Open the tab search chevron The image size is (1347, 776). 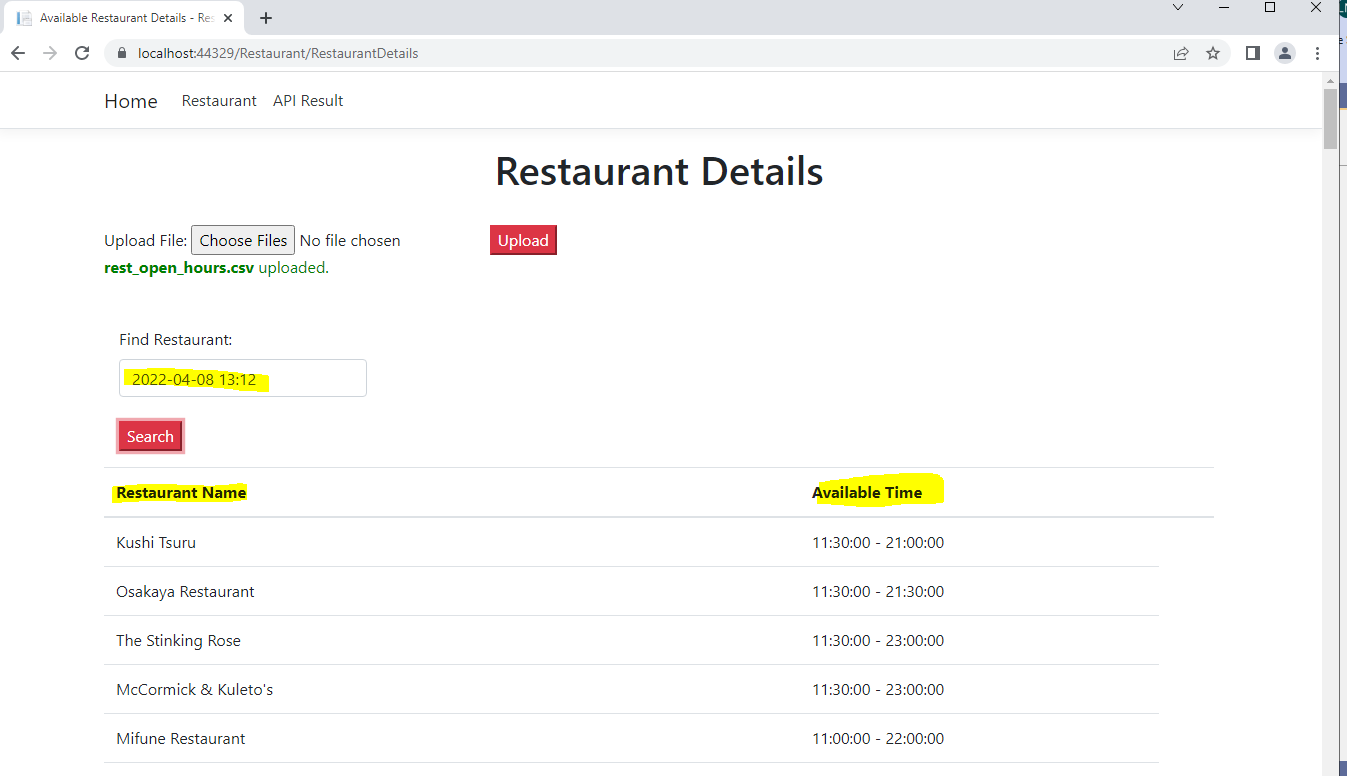[x=1178, y=7]
